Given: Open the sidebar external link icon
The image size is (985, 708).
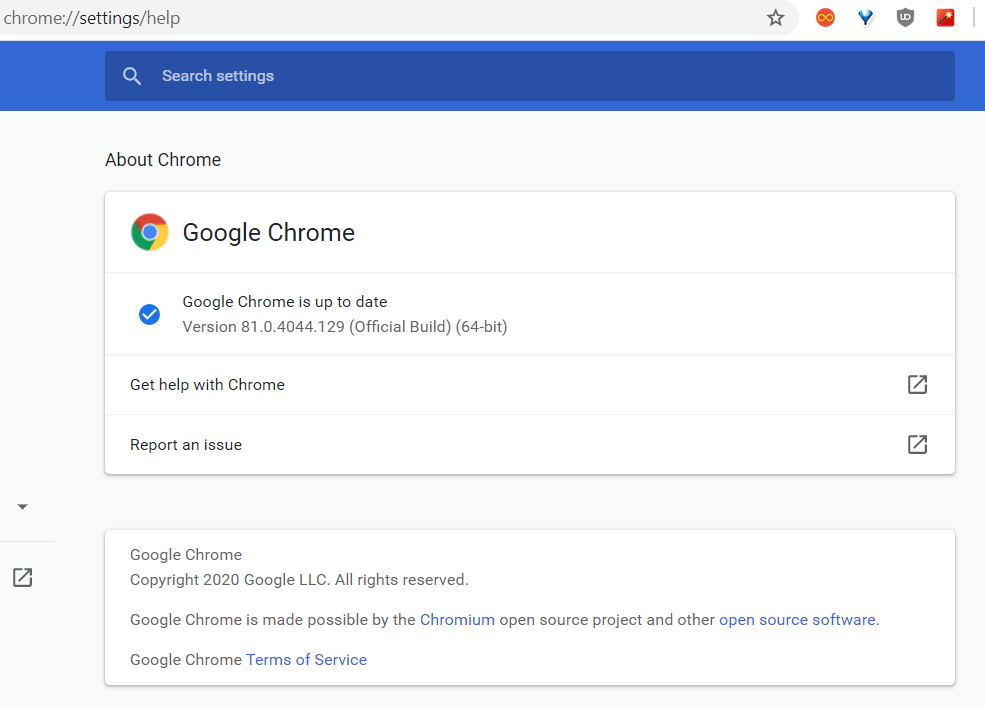Looking at the screenshot, I should pos(23,577).
